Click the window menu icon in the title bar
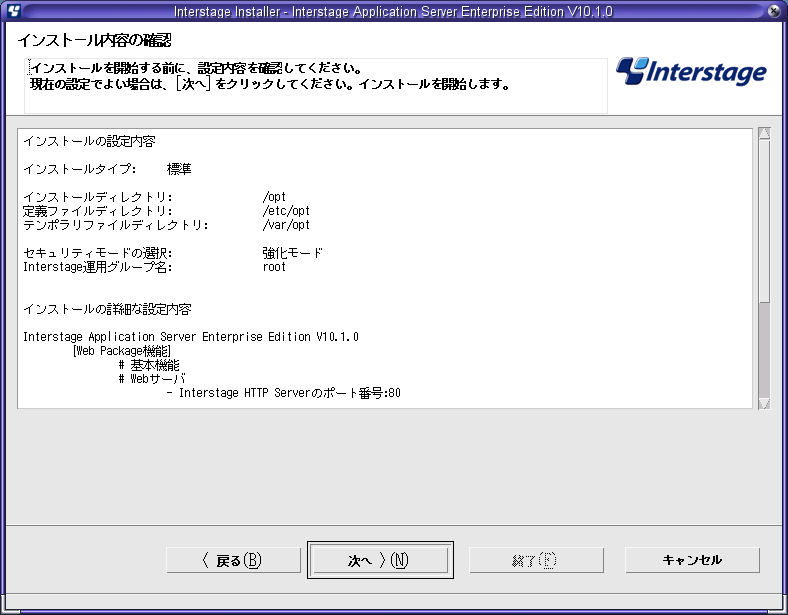Viewport: 788px width, 615px height. (14, 10)
